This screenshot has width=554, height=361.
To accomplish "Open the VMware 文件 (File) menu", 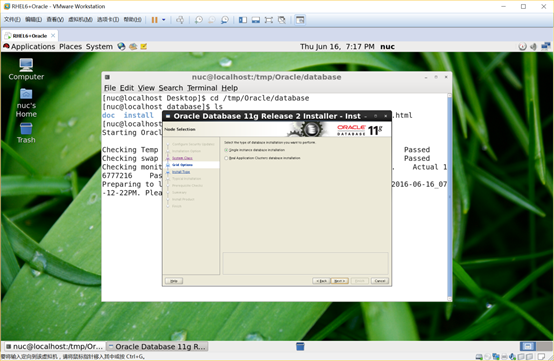I will (12, 19).
